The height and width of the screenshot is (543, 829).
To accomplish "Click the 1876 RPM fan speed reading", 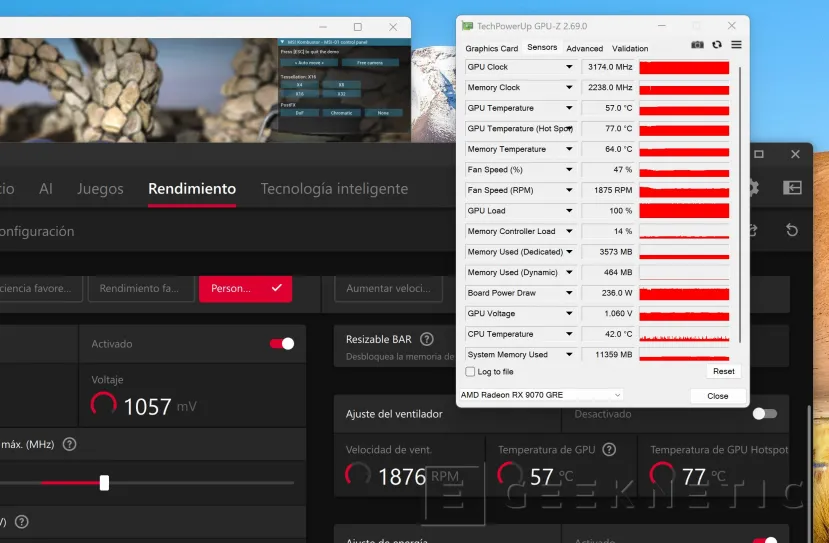I will [x=418, y=477].
